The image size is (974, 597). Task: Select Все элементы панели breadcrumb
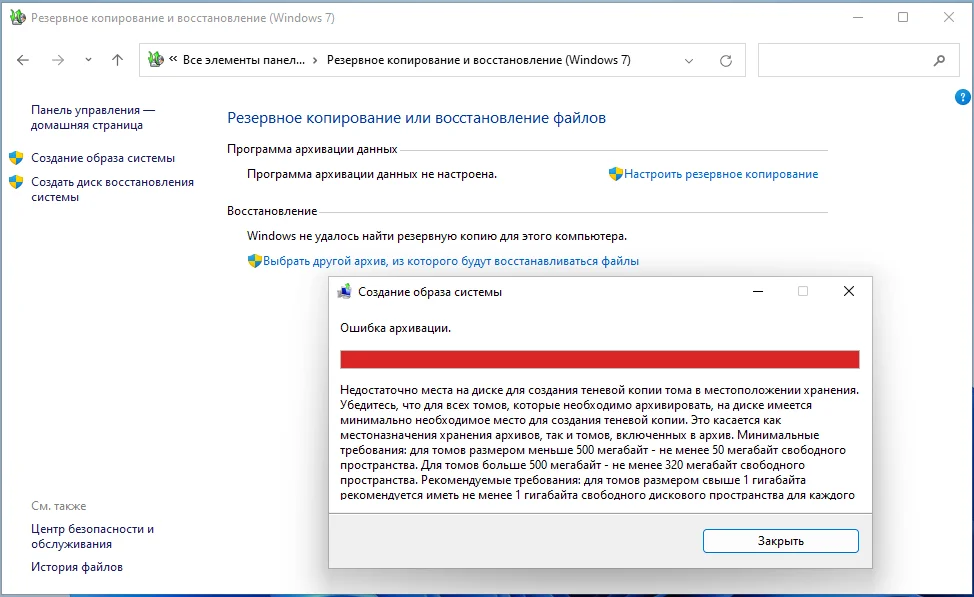(x=244, y=60)
